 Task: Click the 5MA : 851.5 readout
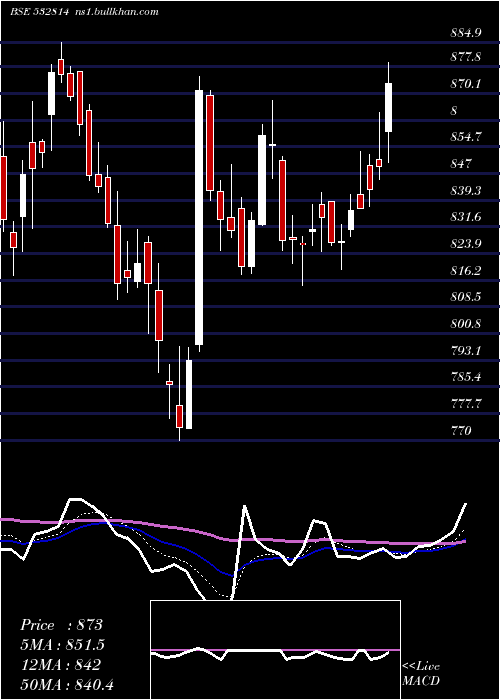(62, 645)
